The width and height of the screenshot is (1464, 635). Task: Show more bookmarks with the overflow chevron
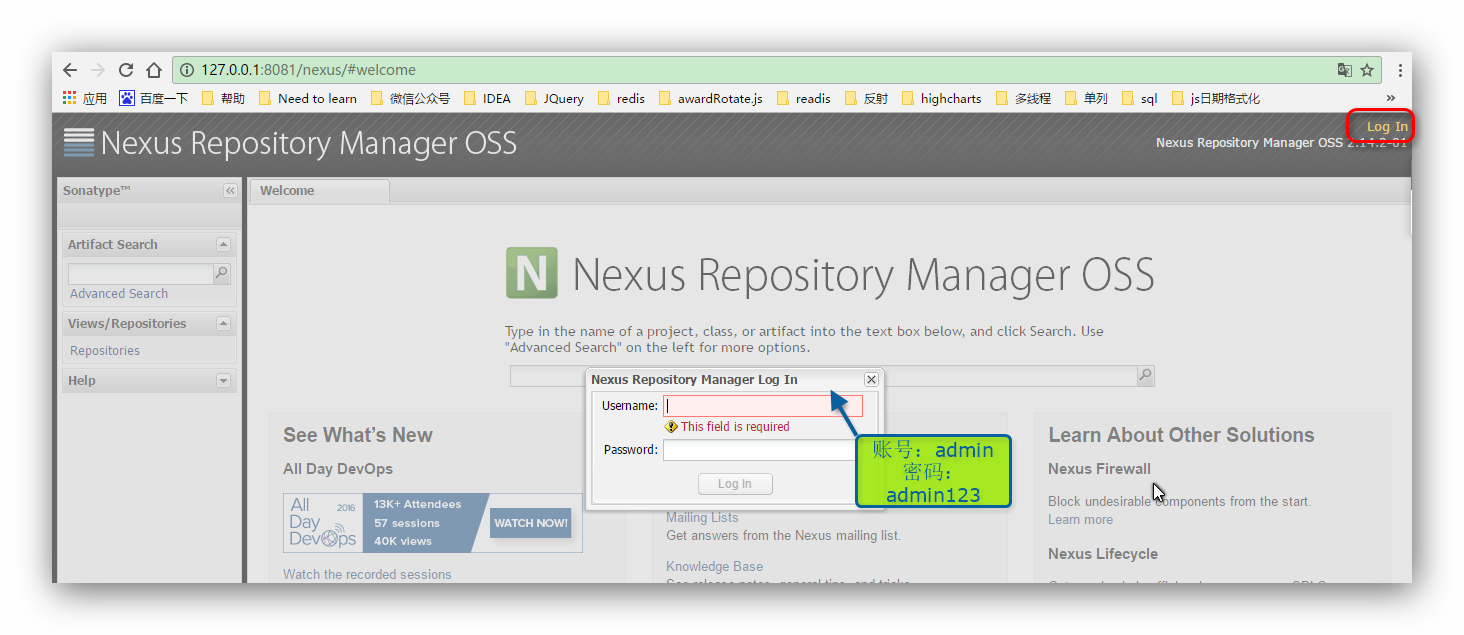tap(1390, 98)
